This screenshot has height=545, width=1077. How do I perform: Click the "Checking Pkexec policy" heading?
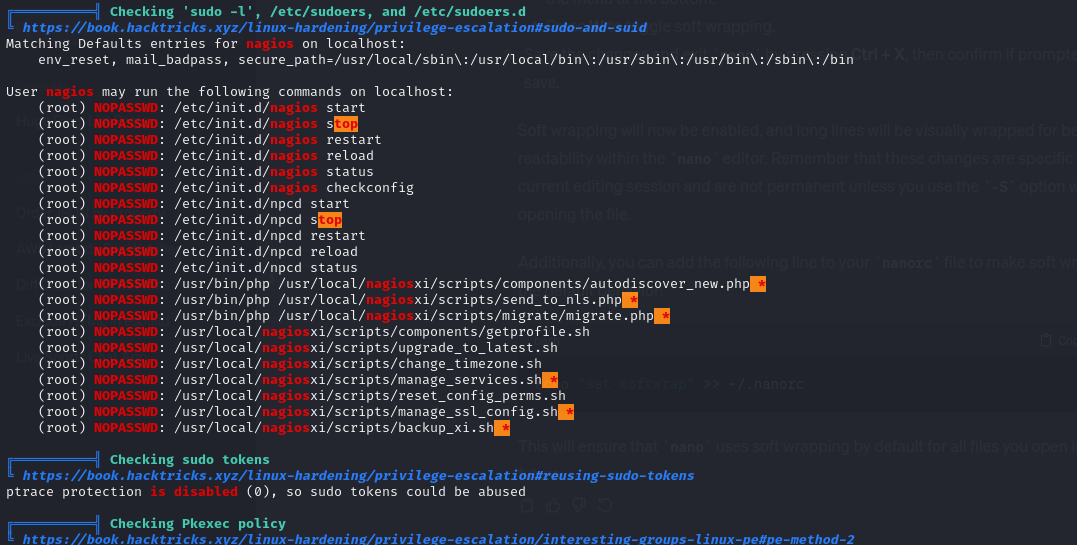tap(198, 523)
